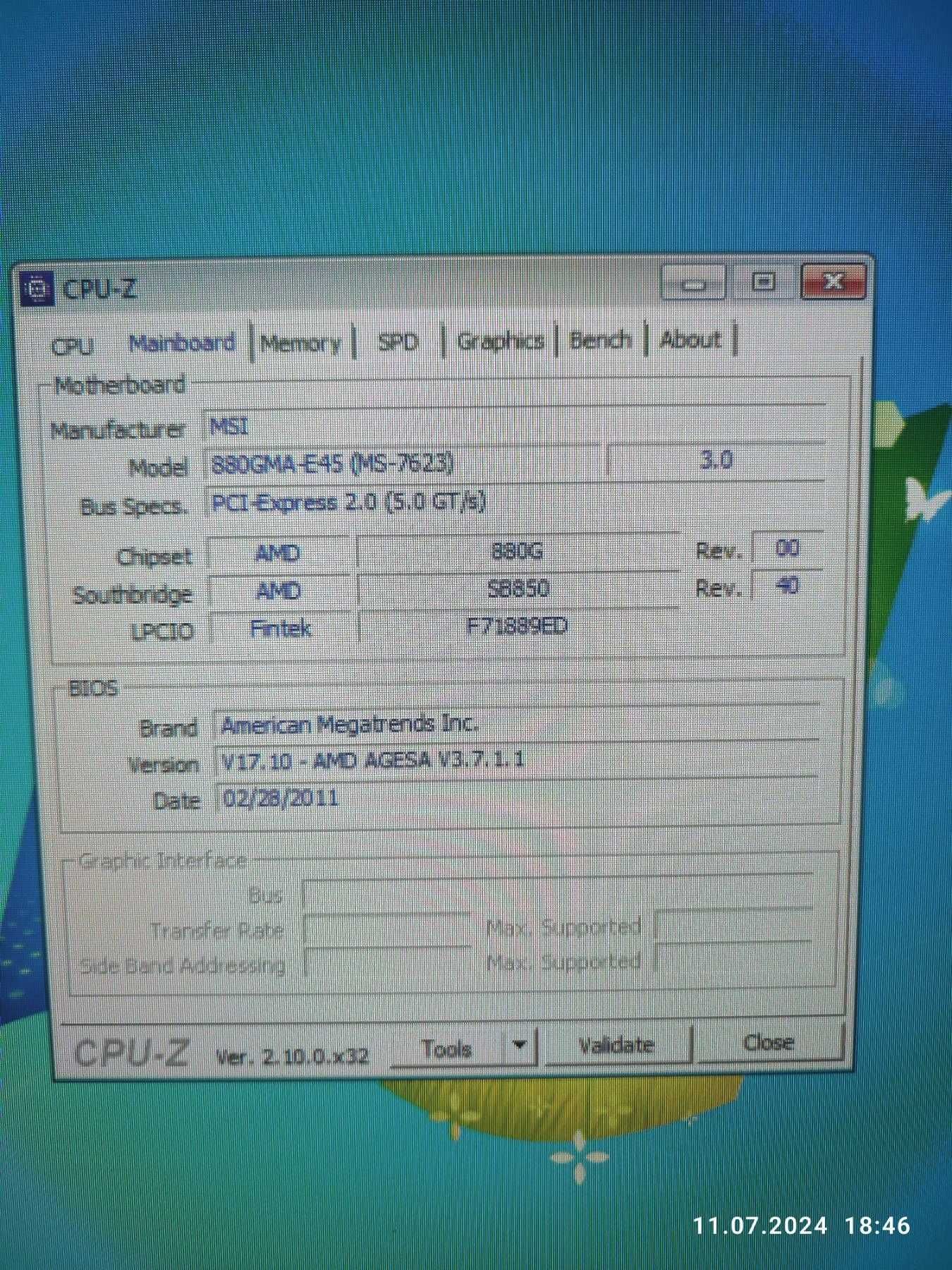Go to the Bench tab
The height and width of the screenshot is (1270, 952).
coord(599,339)
